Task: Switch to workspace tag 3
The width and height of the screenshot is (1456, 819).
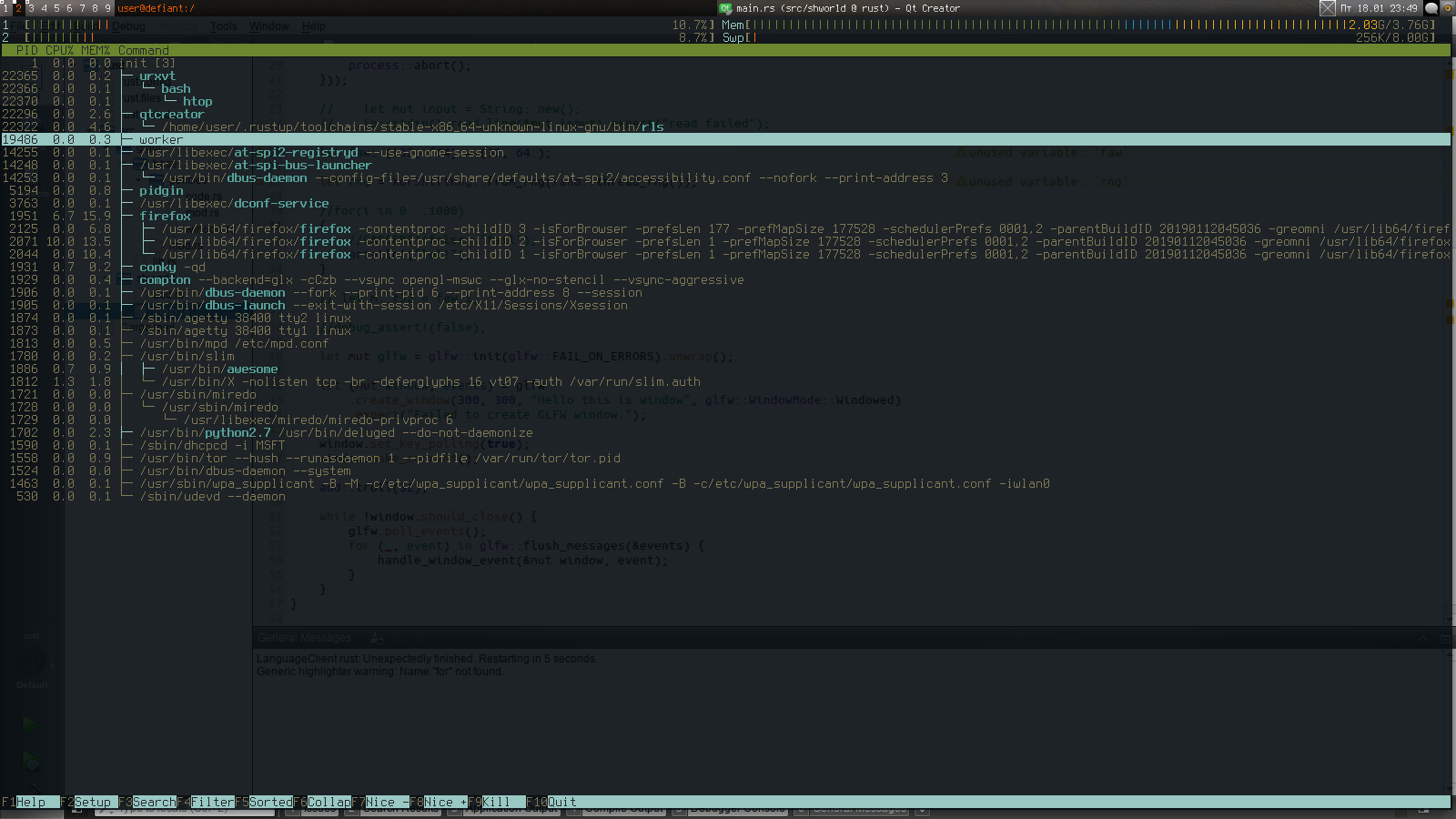Action: coord(30,8)
